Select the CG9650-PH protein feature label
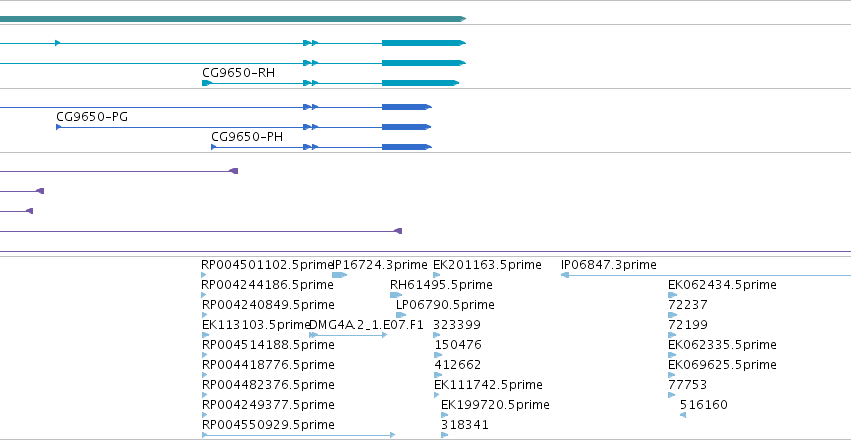 (x=247, y=137)
